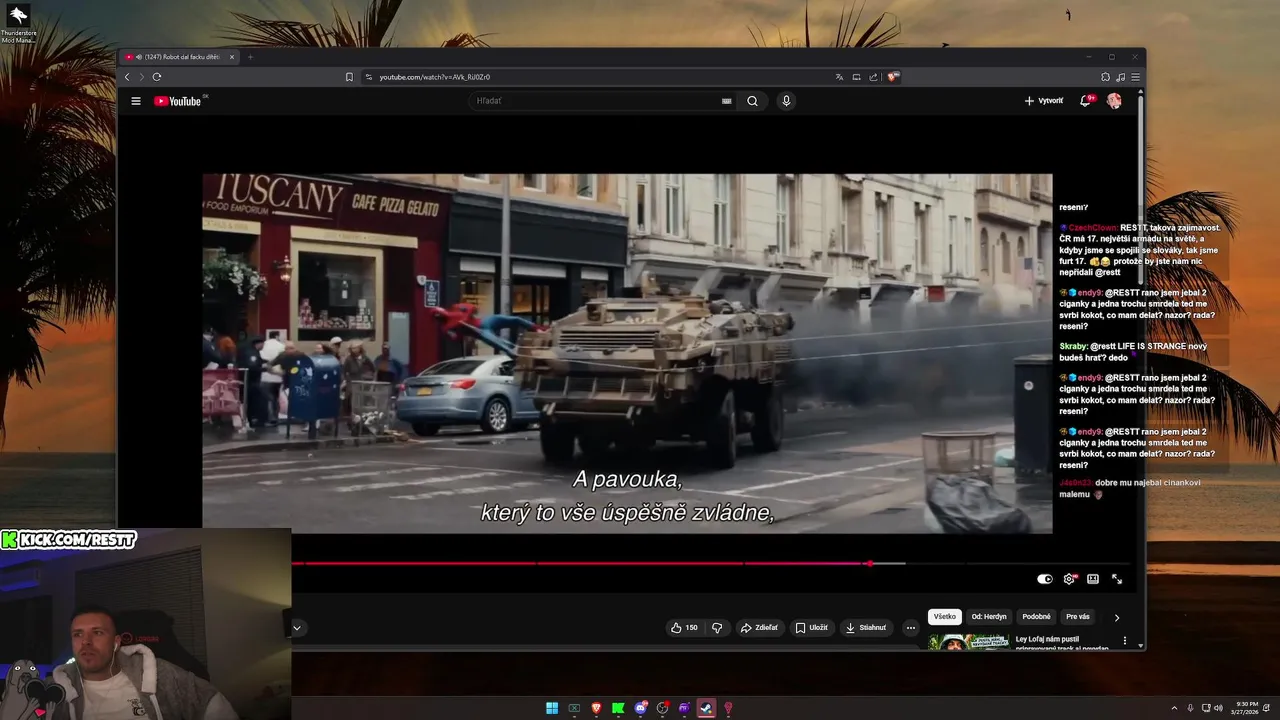The height and width of the screenshot is (720, 1280).
Task: Open the translate page icon in address bar
Action: click(839, 77)
